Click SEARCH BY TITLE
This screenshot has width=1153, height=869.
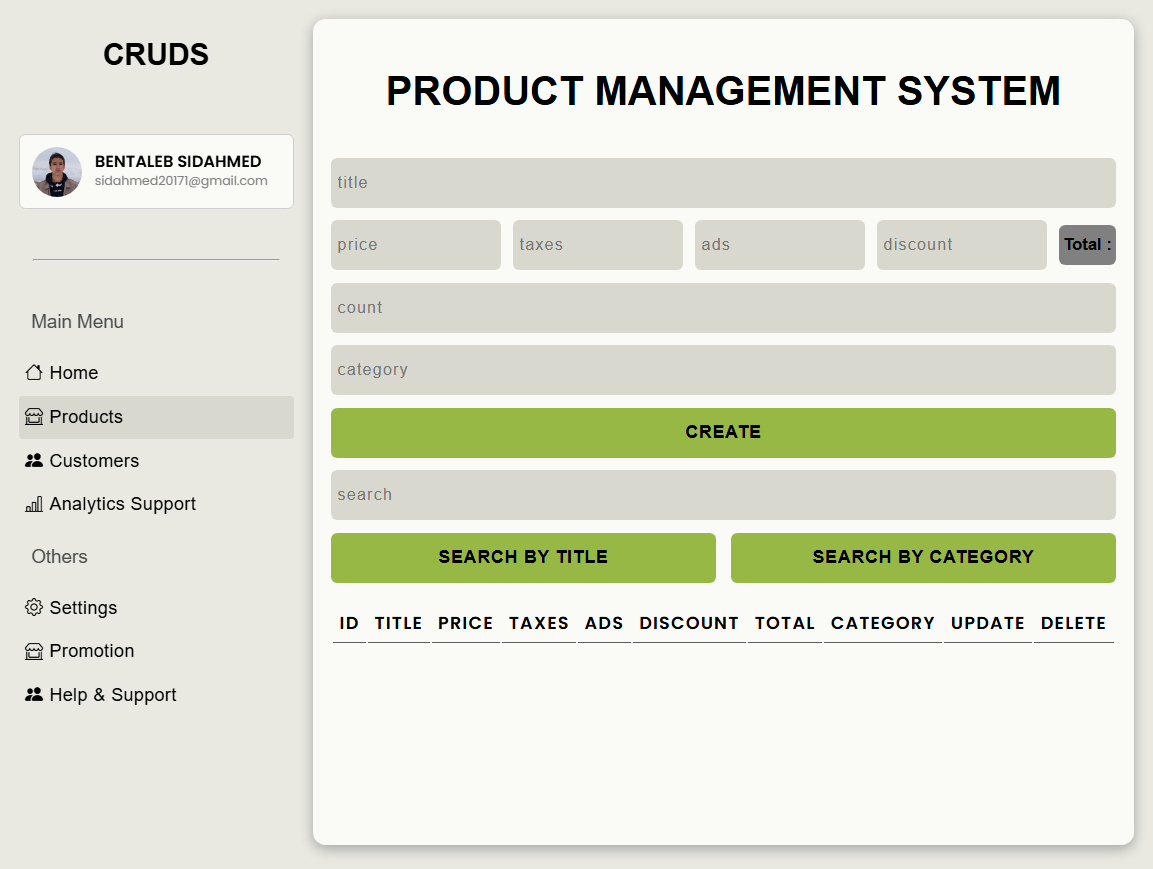[x=523, y=557]
